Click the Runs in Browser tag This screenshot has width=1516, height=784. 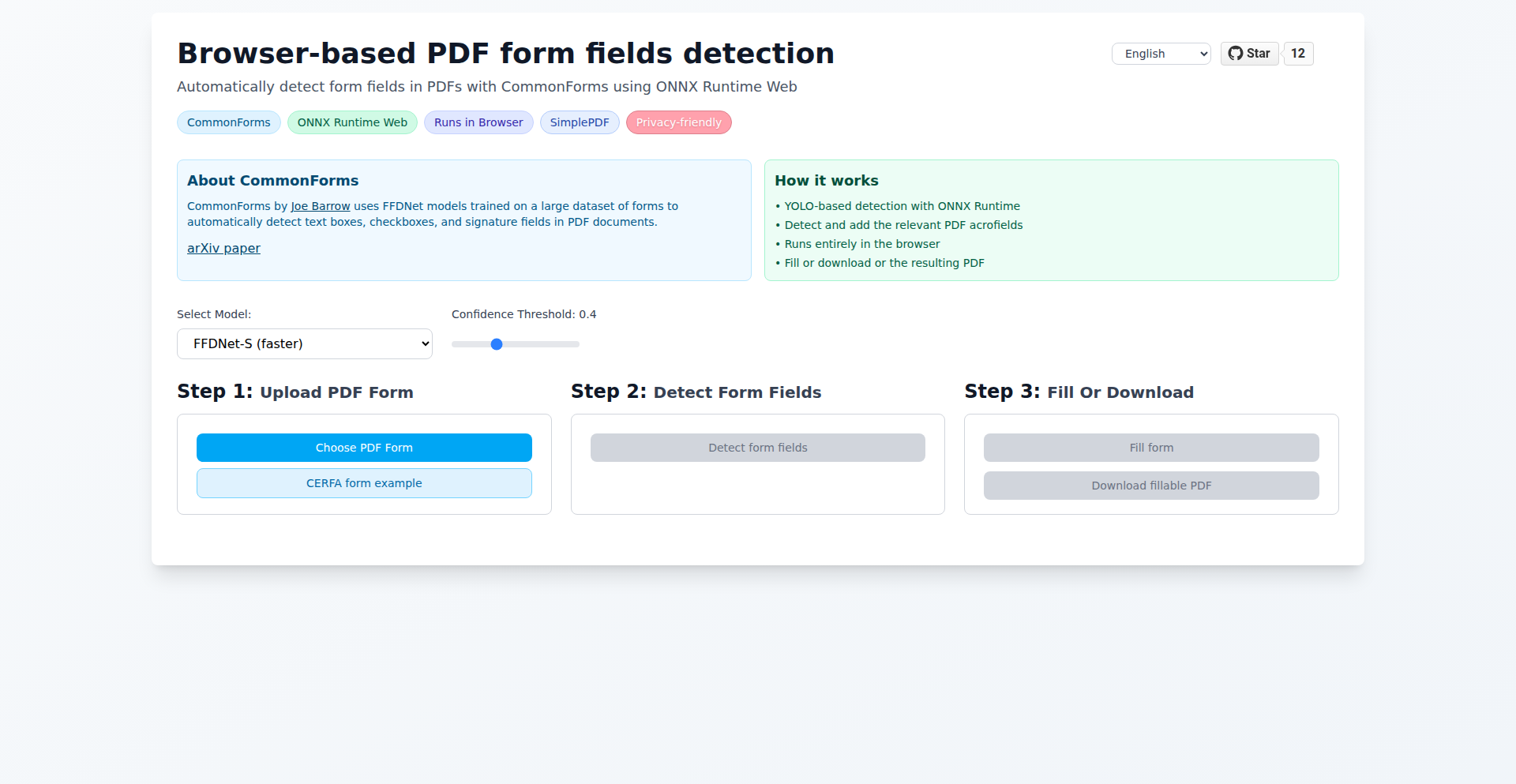(x=478, y=122)
